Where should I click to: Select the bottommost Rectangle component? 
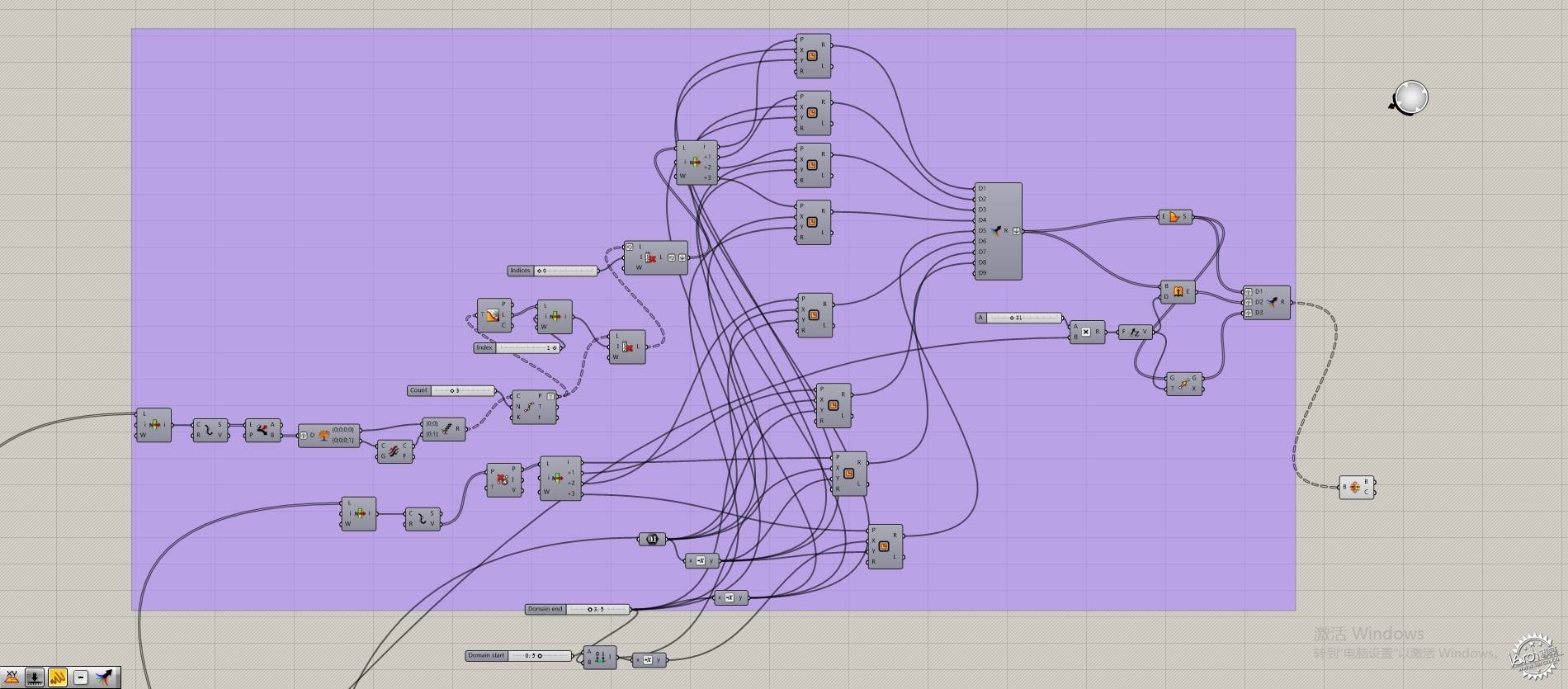click(x=885, y=546)
